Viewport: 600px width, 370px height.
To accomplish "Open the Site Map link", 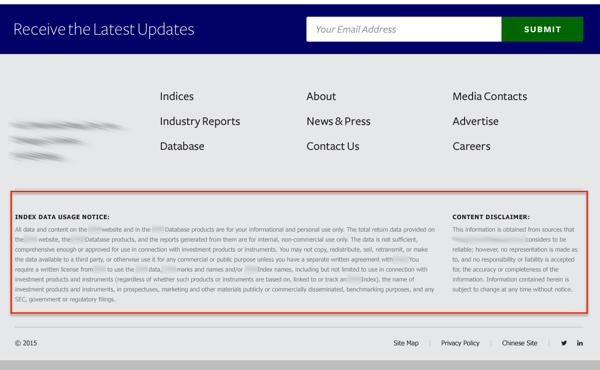I will (x=406, y=343).
